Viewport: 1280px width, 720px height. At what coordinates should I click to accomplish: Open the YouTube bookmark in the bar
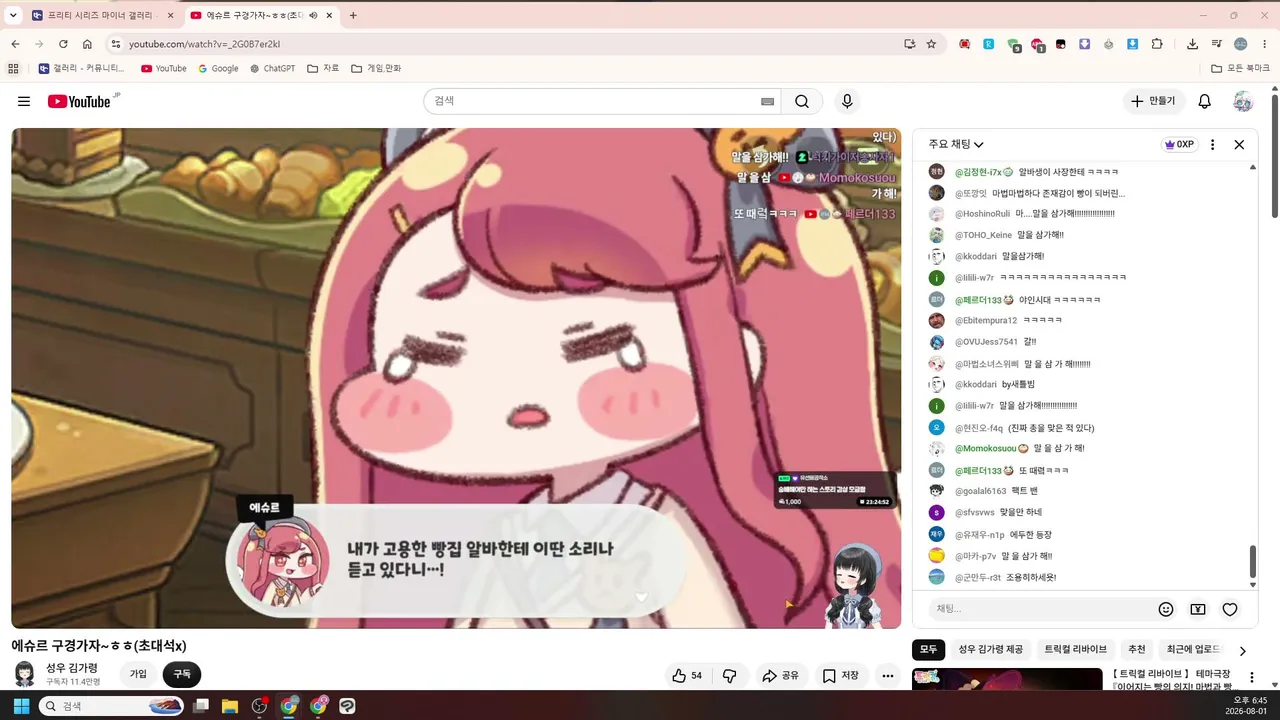pos(164,68)
